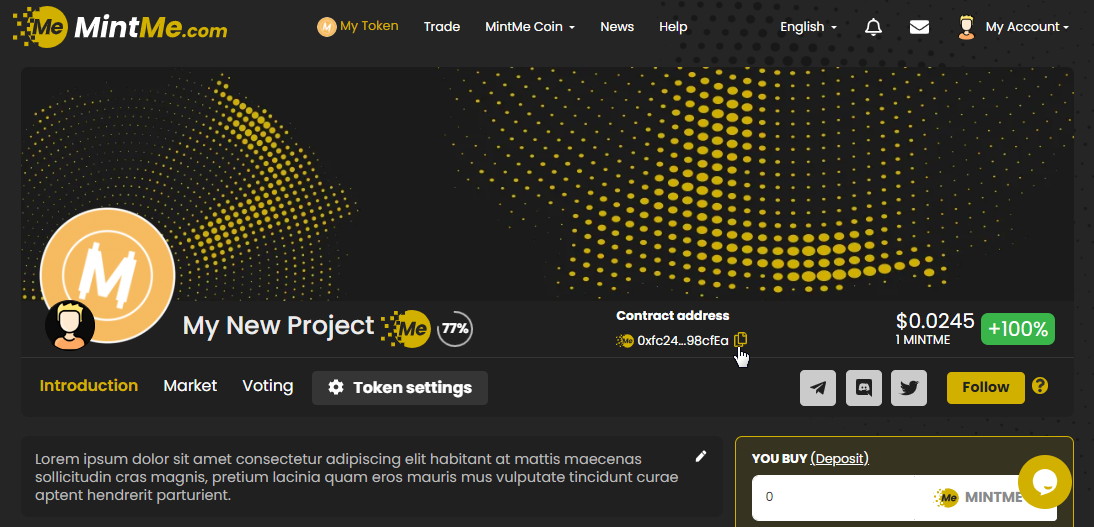Open the live chat bubble
The height and width of the screenshot is (527, 1094).
[1044, 482]
